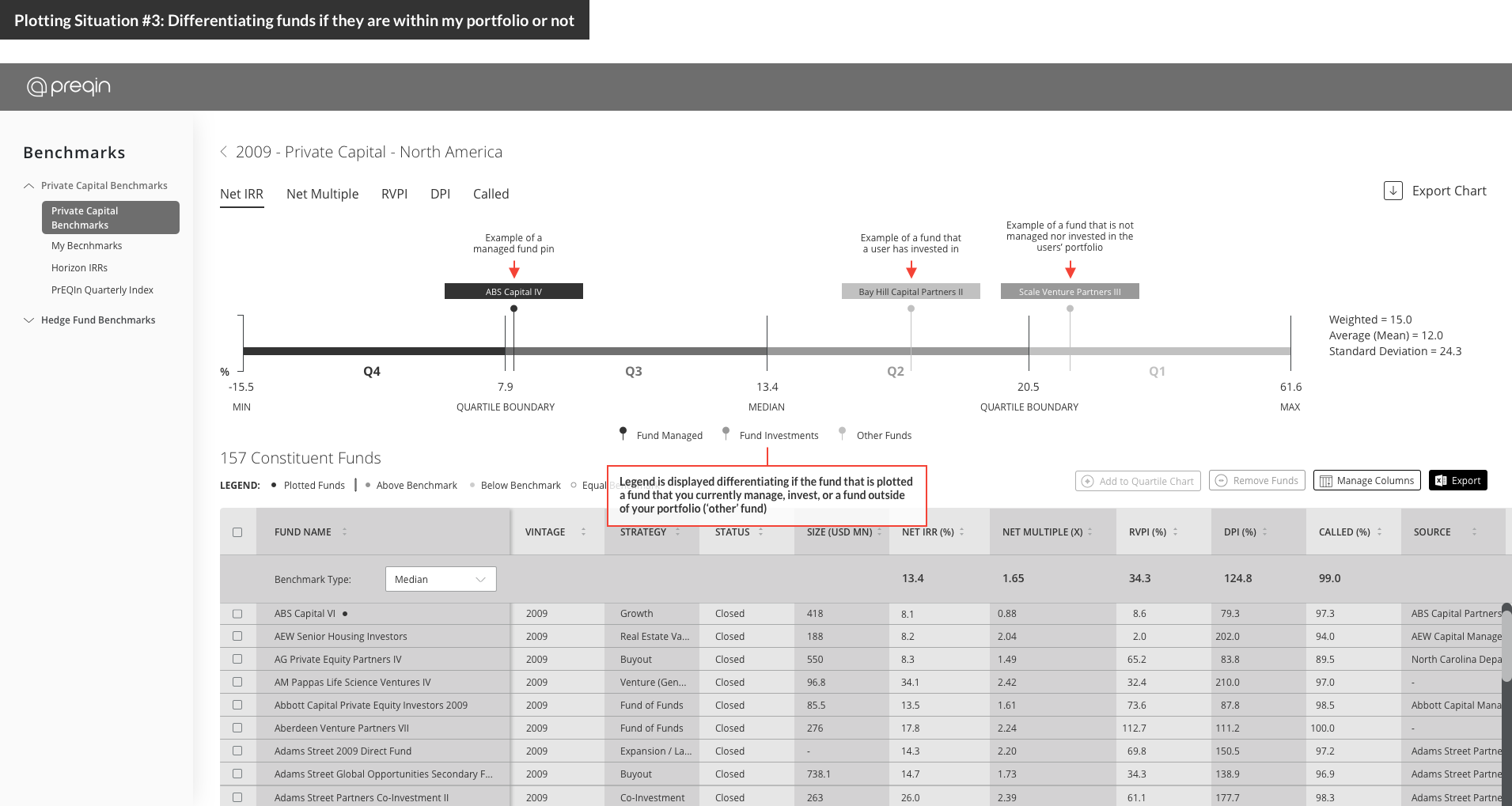Click Add to Quartile Chart button

click(1138, 481)
